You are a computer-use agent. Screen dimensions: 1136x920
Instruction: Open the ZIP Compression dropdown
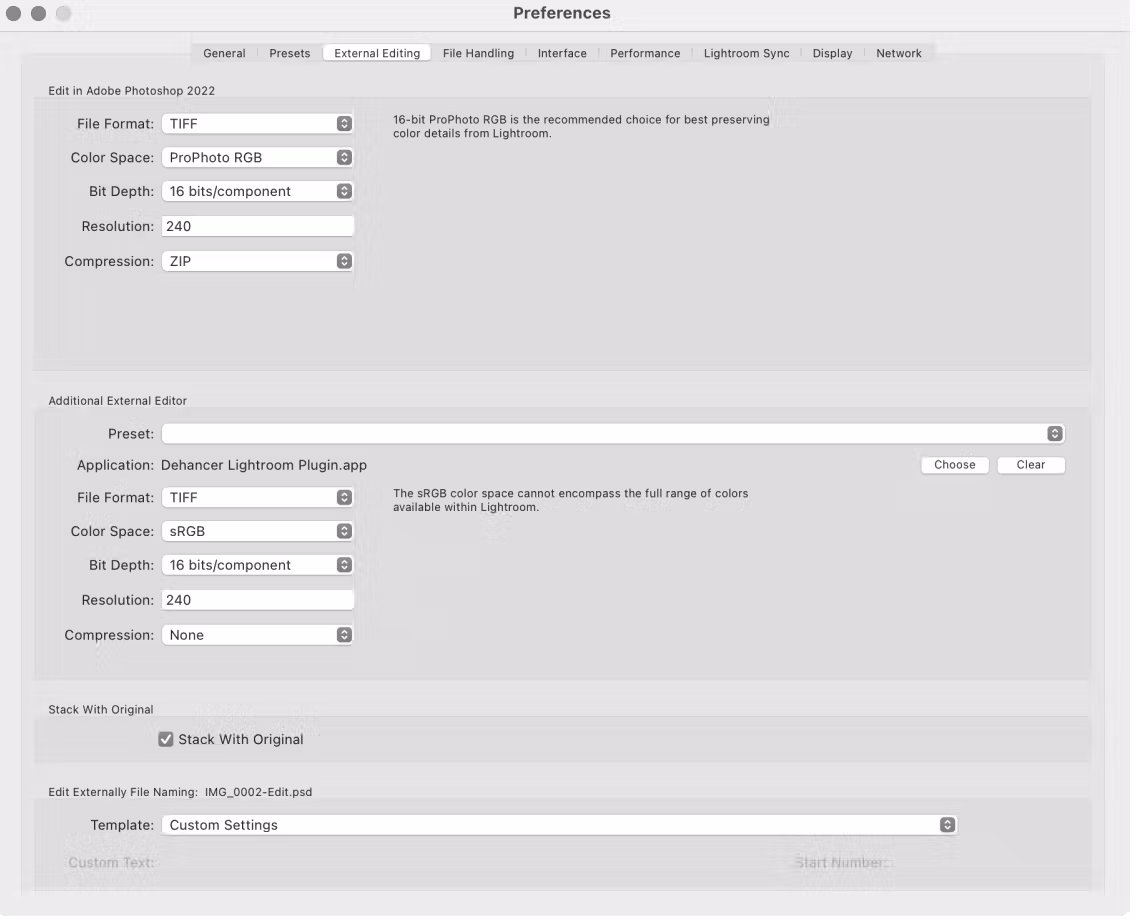[x=257, y=262]
